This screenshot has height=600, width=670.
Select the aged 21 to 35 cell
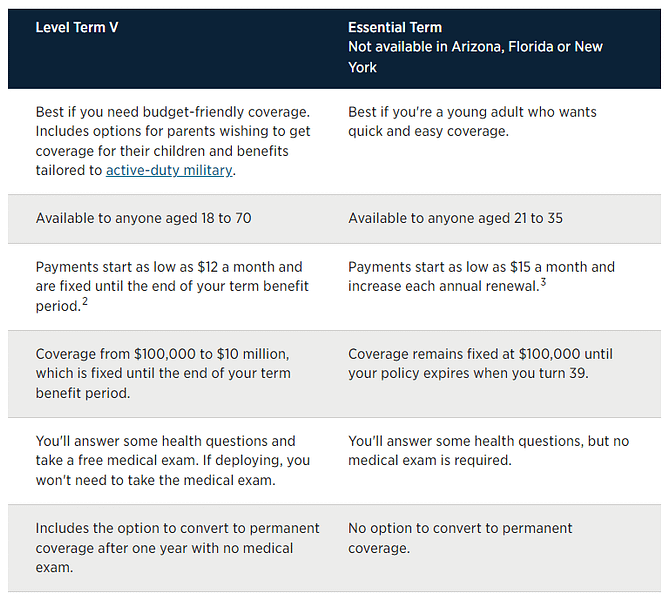click(x=455, y=217)
